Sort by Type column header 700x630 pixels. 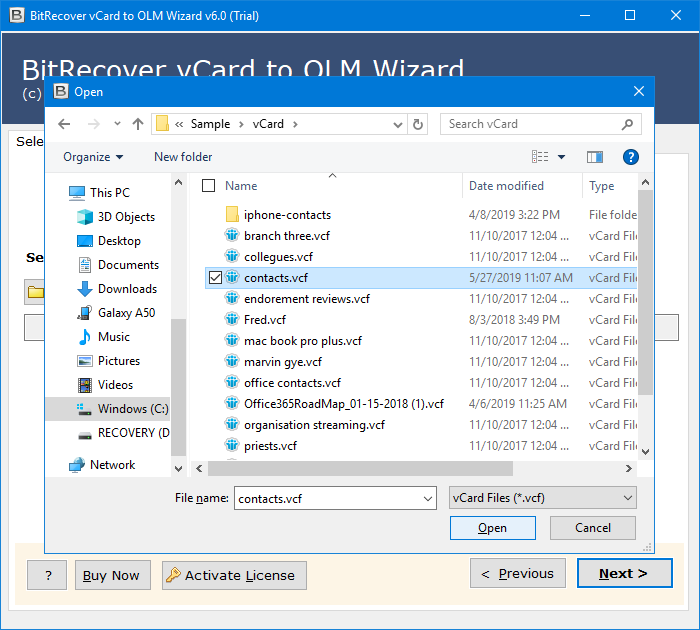pos(601,186)
